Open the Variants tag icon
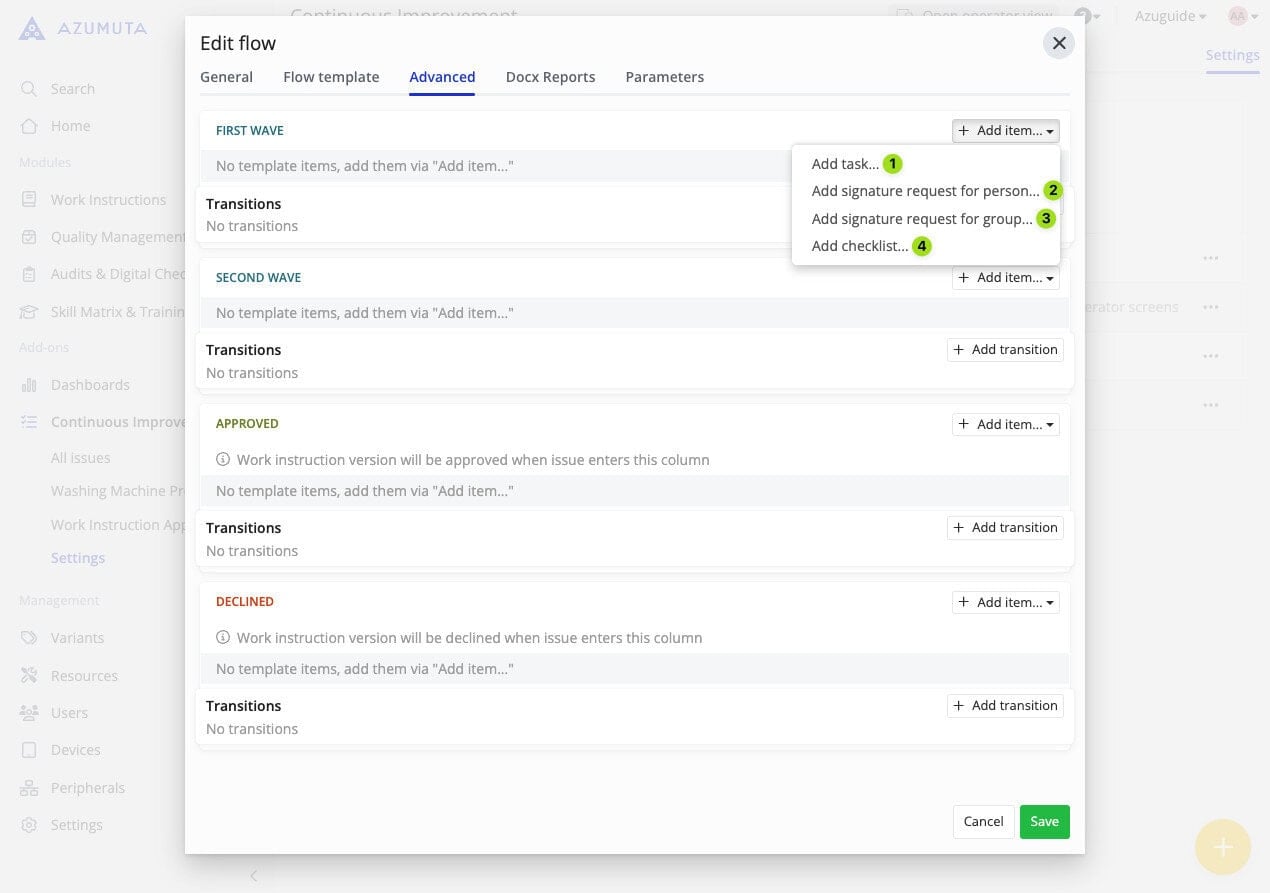Image resolution: width=1270 pixels, height=893 pixels. [29, 638]
